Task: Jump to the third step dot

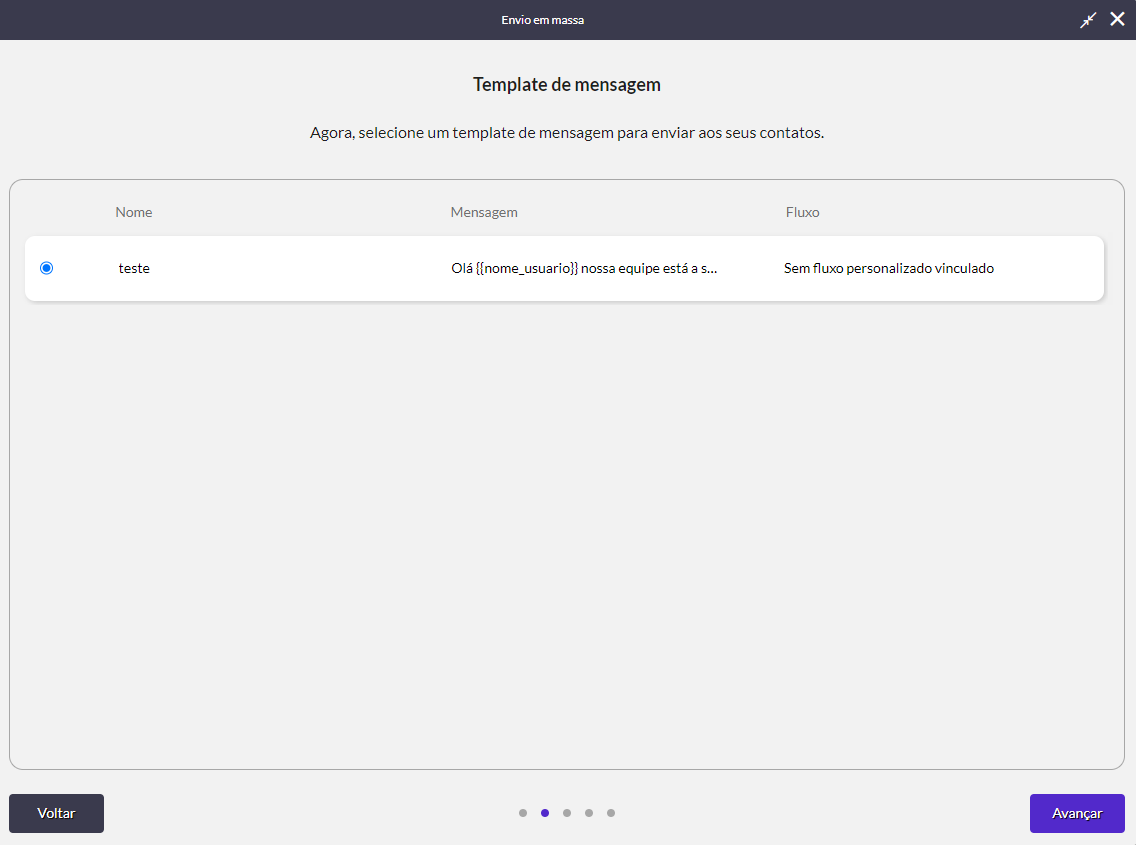Action: click(567, 813)
